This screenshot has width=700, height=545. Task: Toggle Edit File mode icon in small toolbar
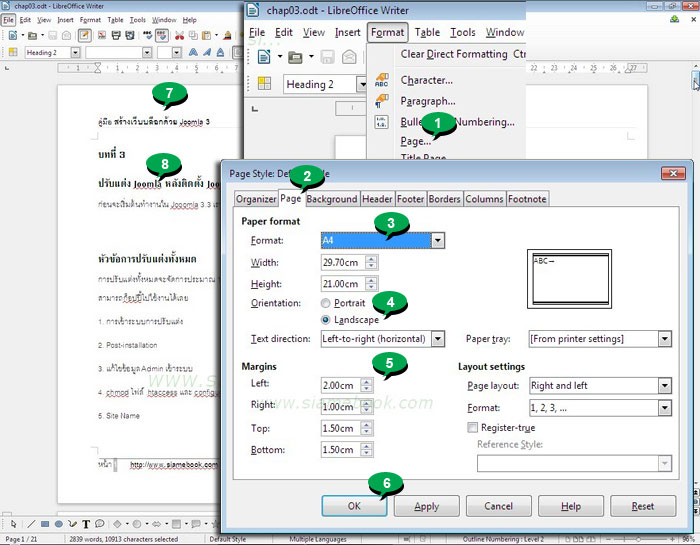coord(84,35)
